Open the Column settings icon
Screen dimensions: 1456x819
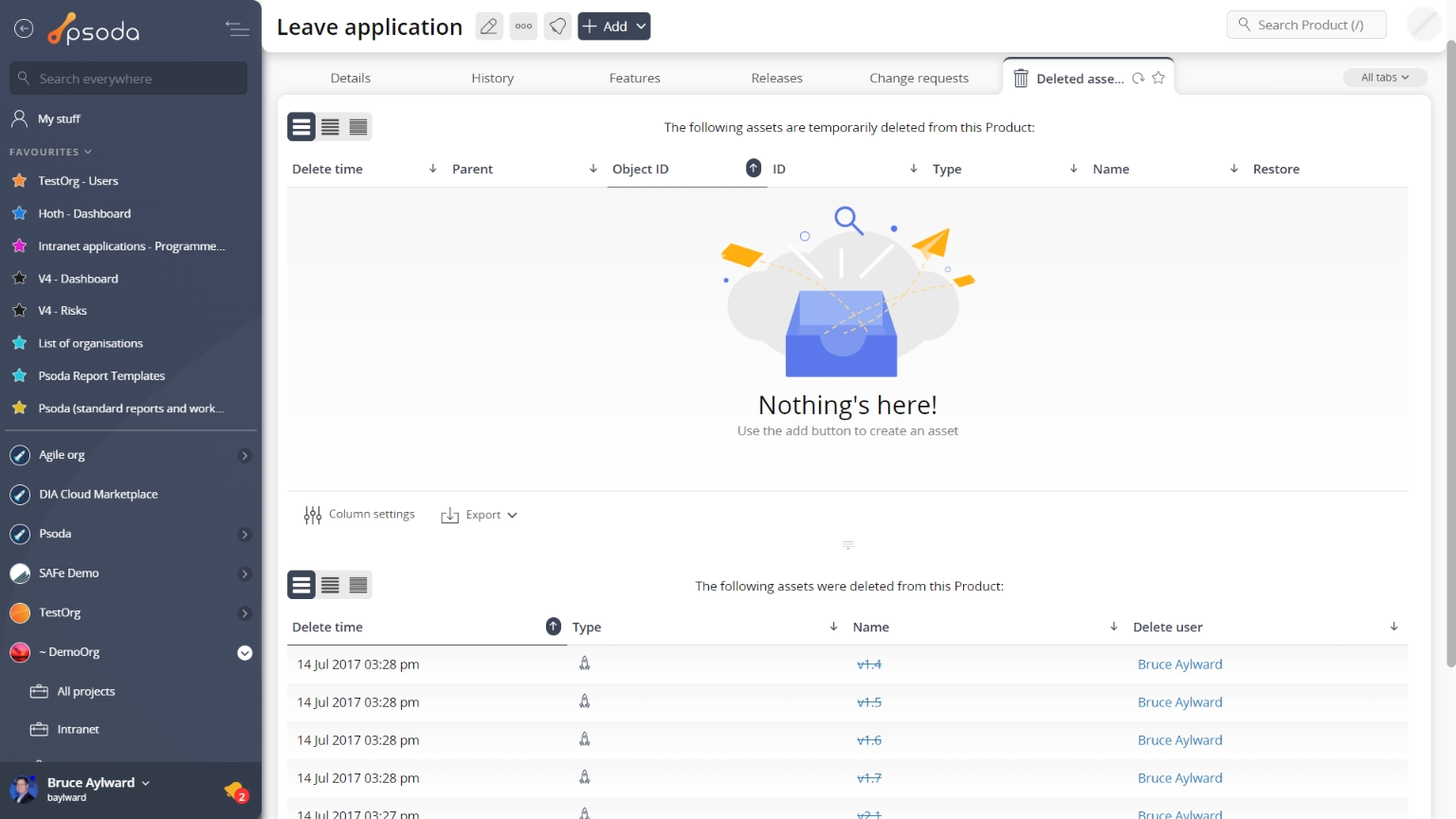313,515
